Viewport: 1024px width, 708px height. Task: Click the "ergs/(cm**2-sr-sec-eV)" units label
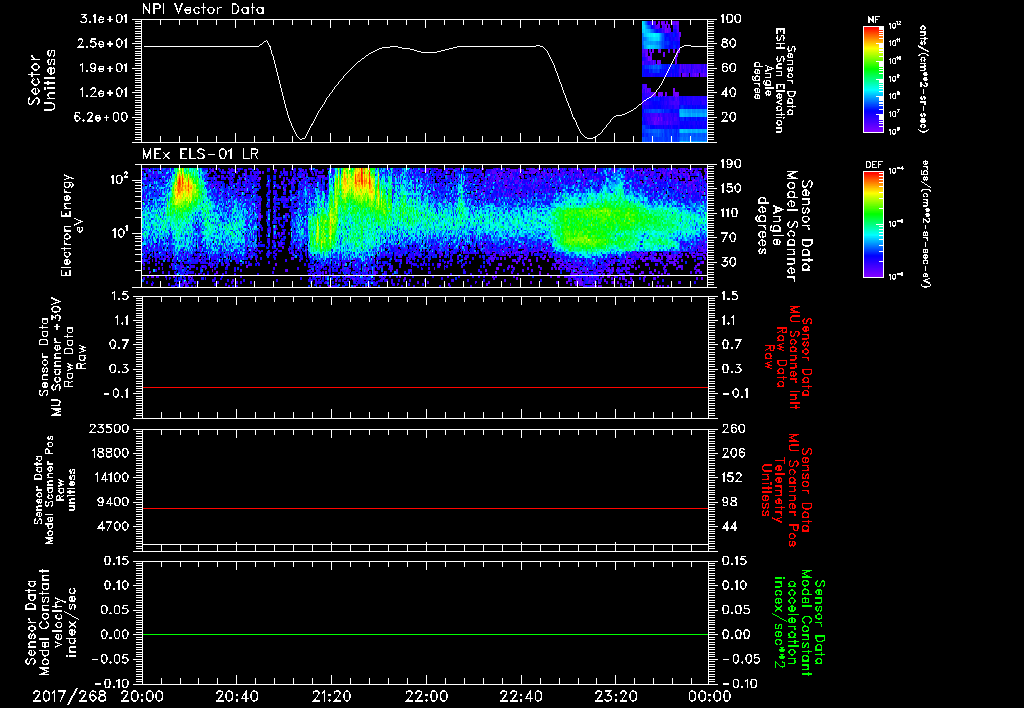(x=925, y=224)
